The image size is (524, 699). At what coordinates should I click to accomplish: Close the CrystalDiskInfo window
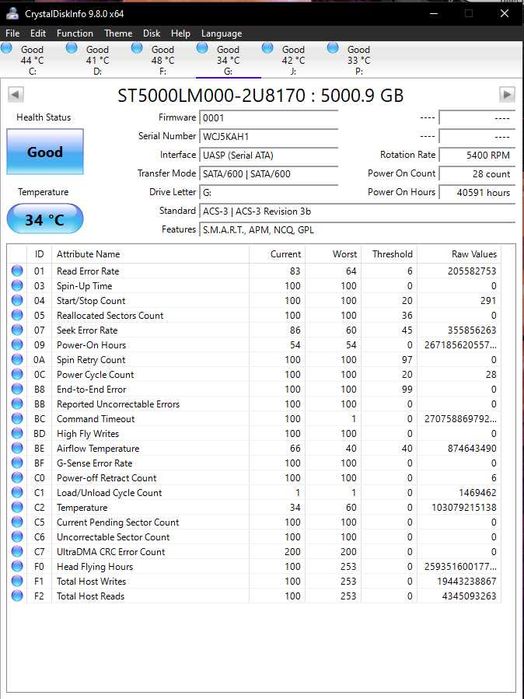tap(504, 13)
